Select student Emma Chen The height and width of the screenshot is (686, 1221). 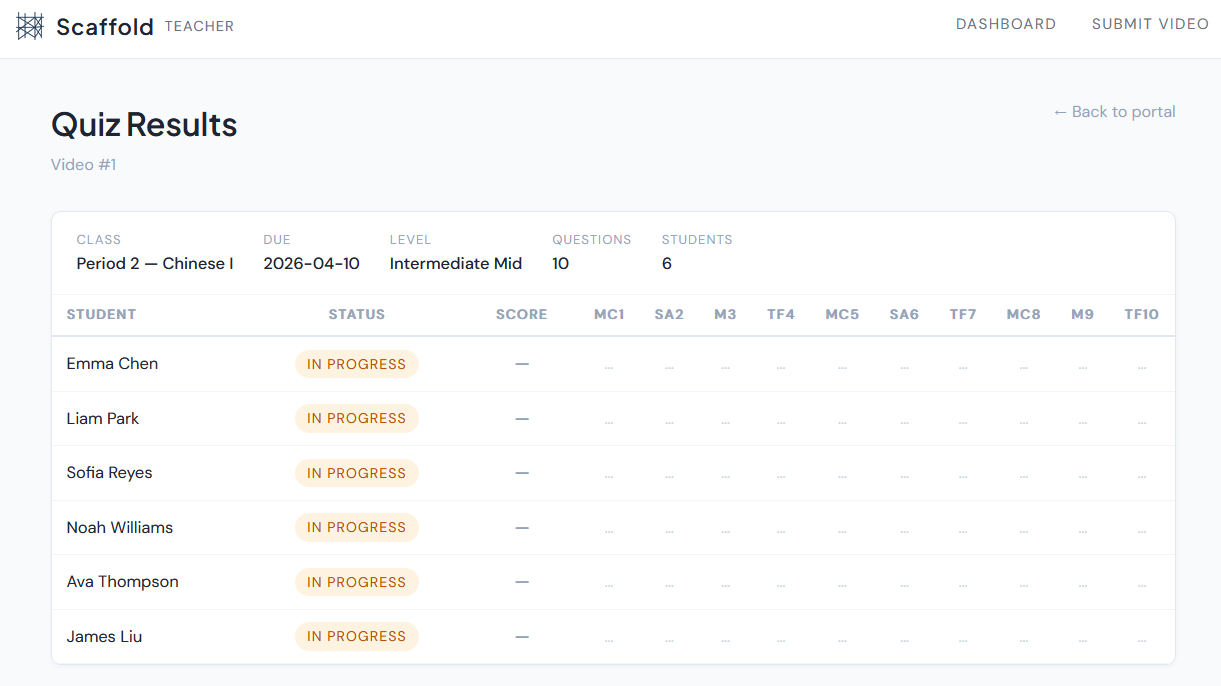[112, 363]
